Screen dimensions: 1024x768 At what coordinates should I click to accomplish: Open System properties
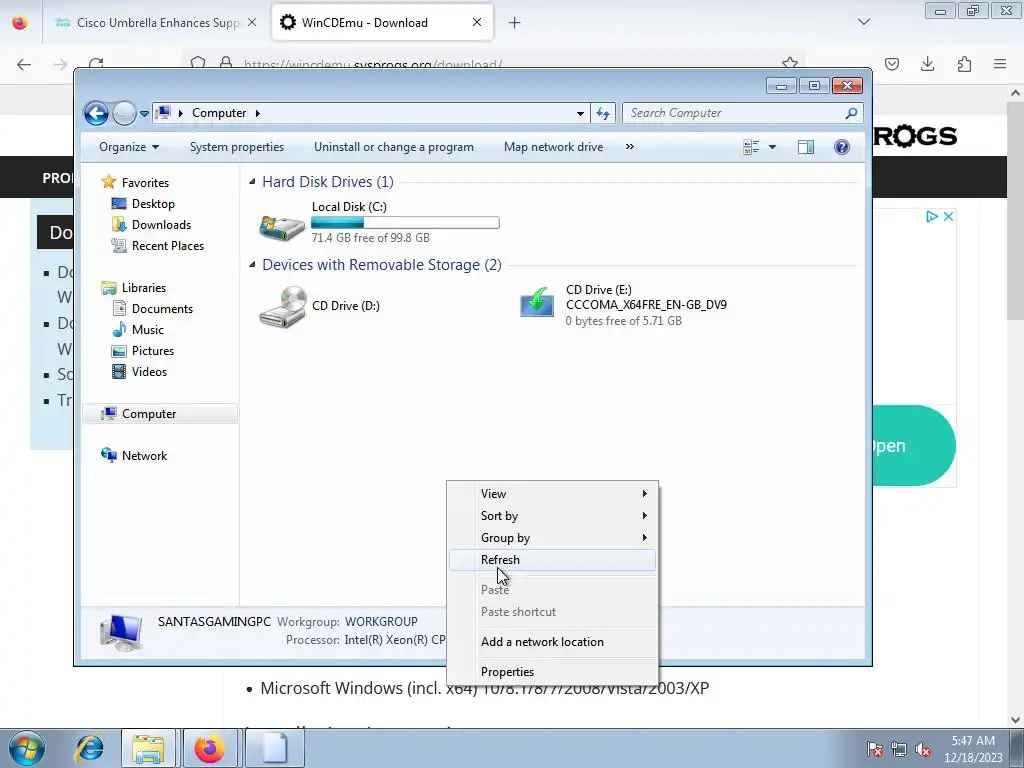236,147
